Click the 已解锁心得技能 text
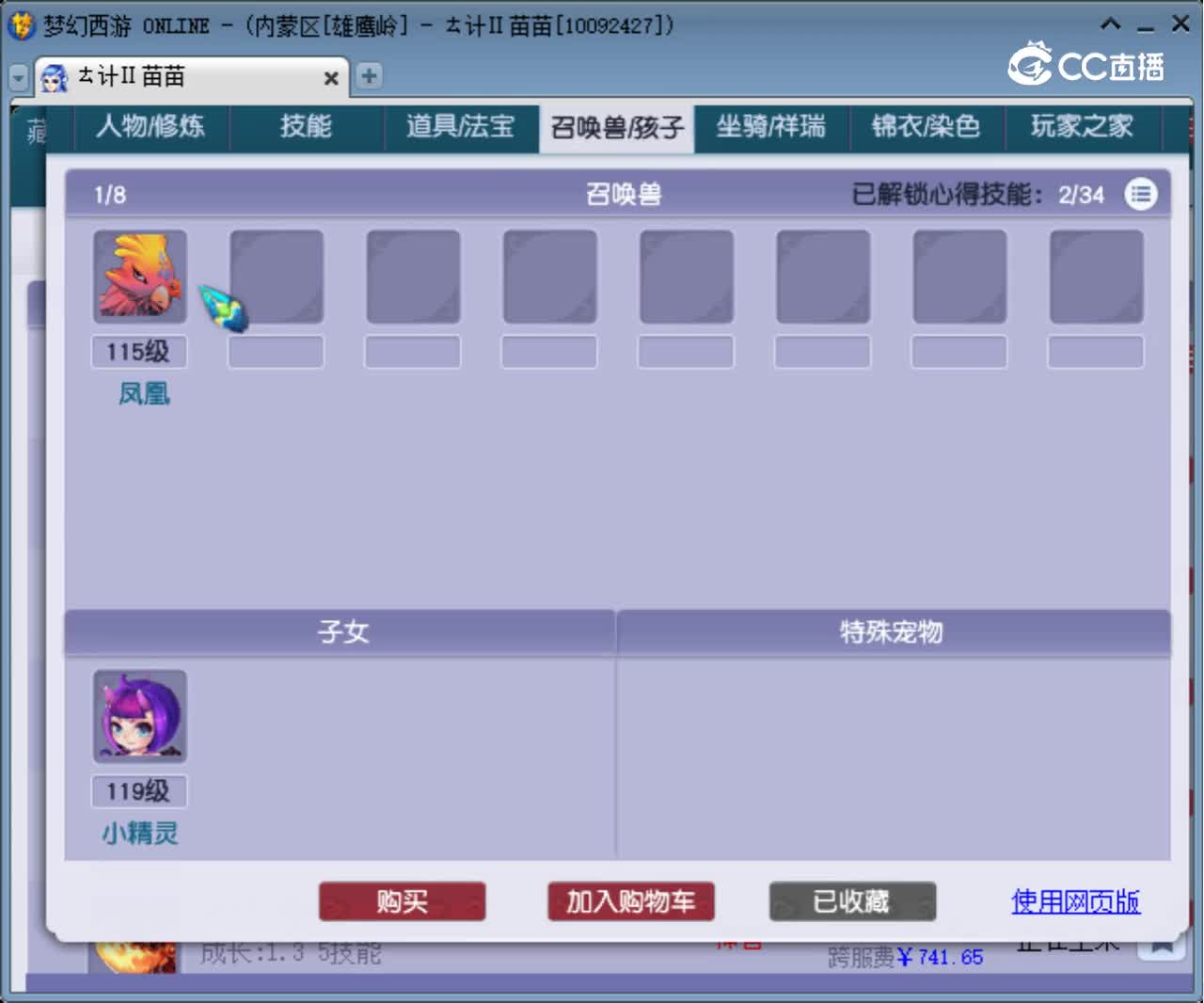Image resolution: width=1204 pixels, height=1003 pixels. (x=946, y=195)
